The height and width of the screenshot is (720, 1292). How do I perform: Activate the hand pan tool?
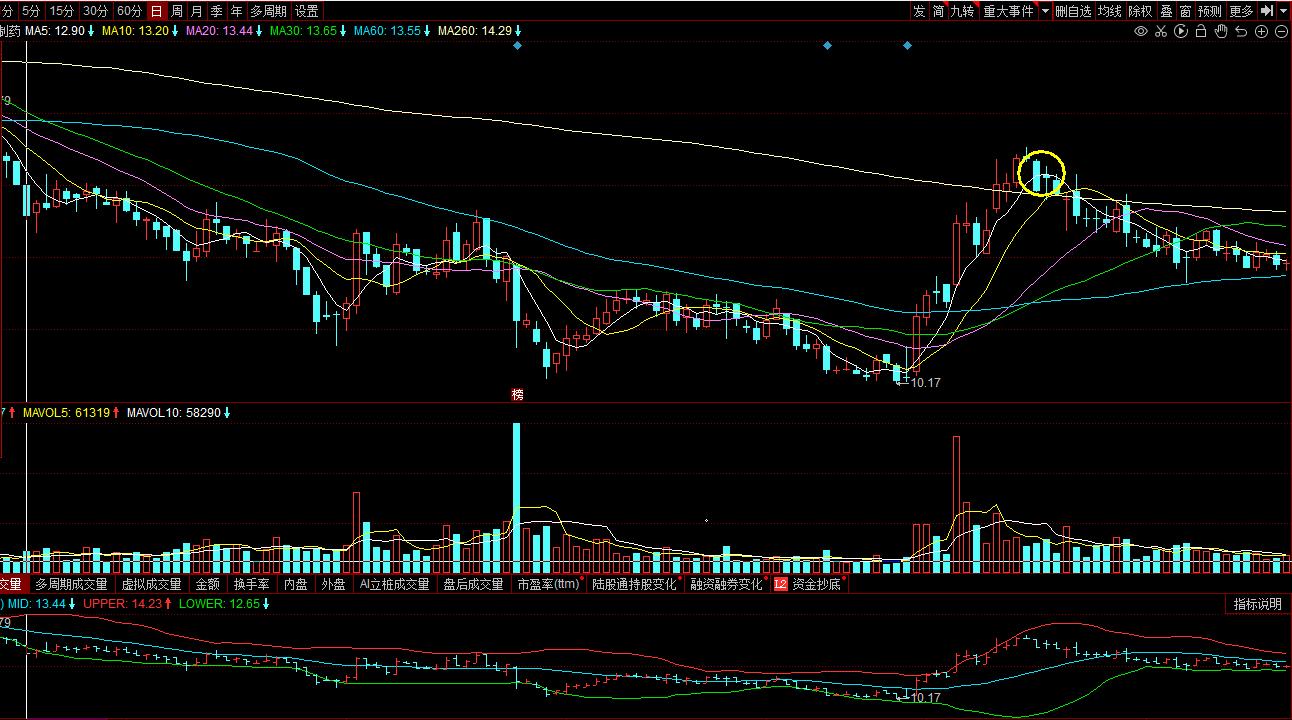pyautogui.click(x=1221, y=31)
